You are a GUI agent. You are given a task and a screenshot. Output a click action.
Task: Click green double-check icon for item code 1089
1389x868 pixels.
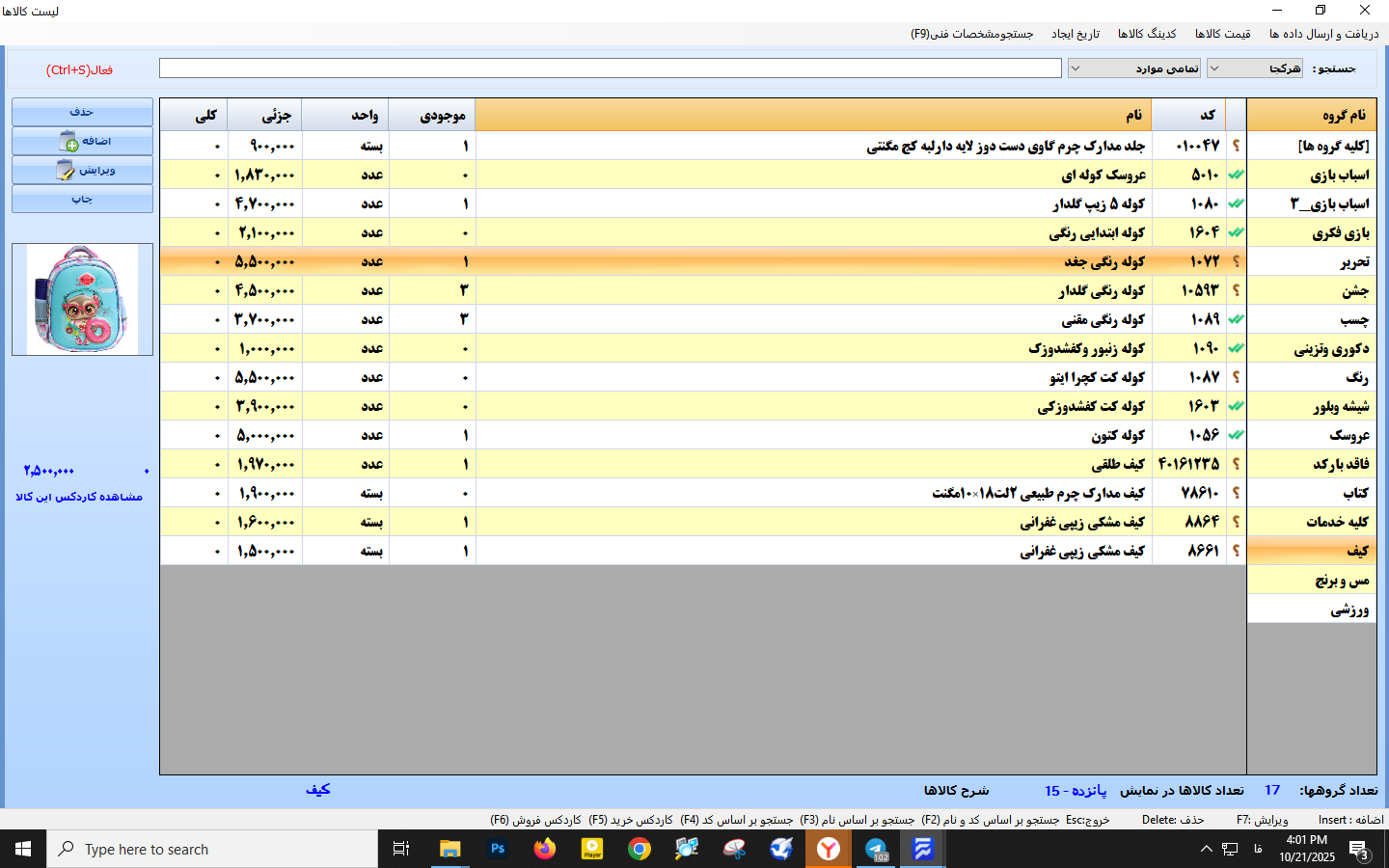coord(1236,319)
